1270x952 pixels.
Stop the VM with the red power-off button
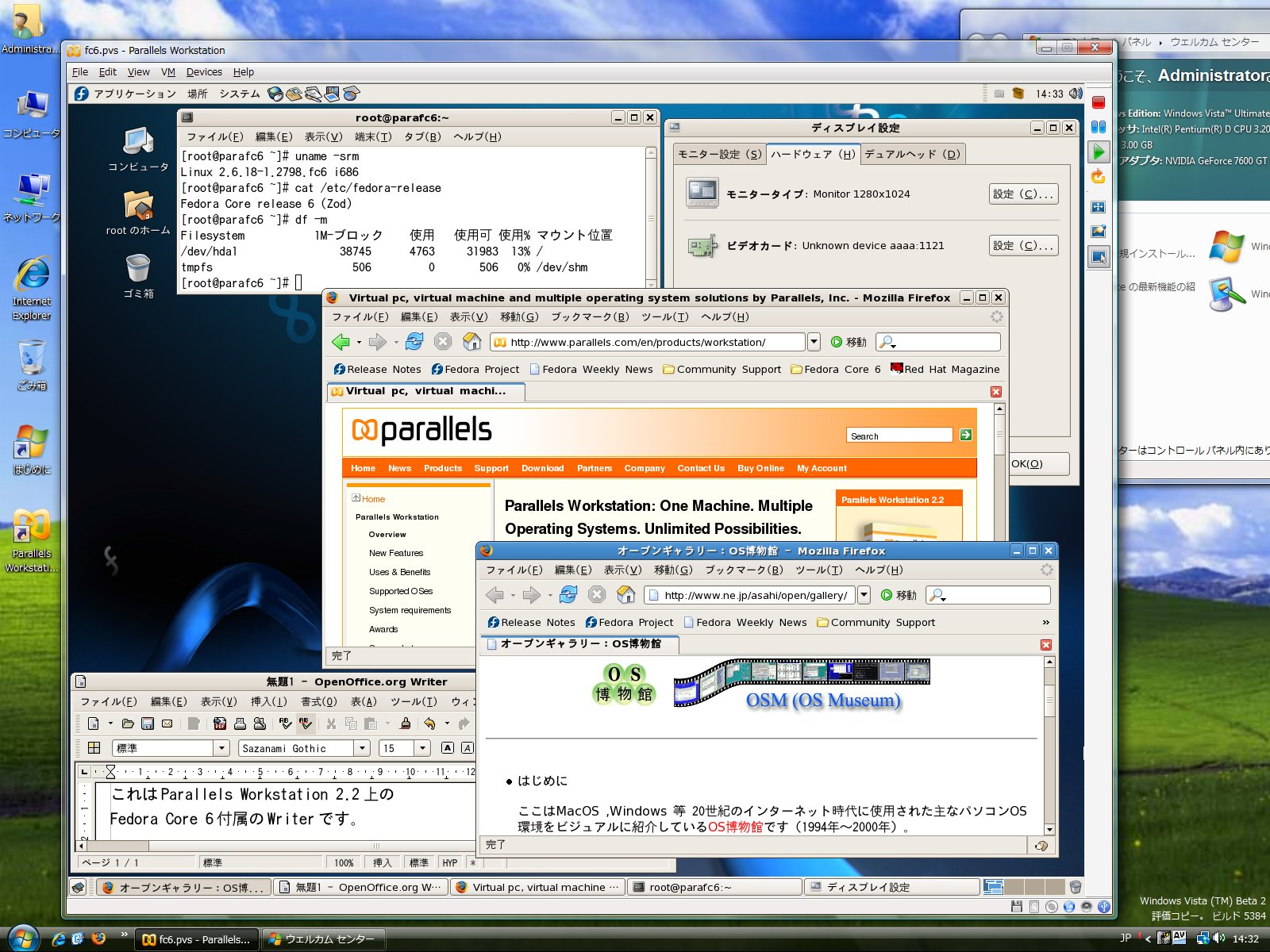pos(1099,102)
